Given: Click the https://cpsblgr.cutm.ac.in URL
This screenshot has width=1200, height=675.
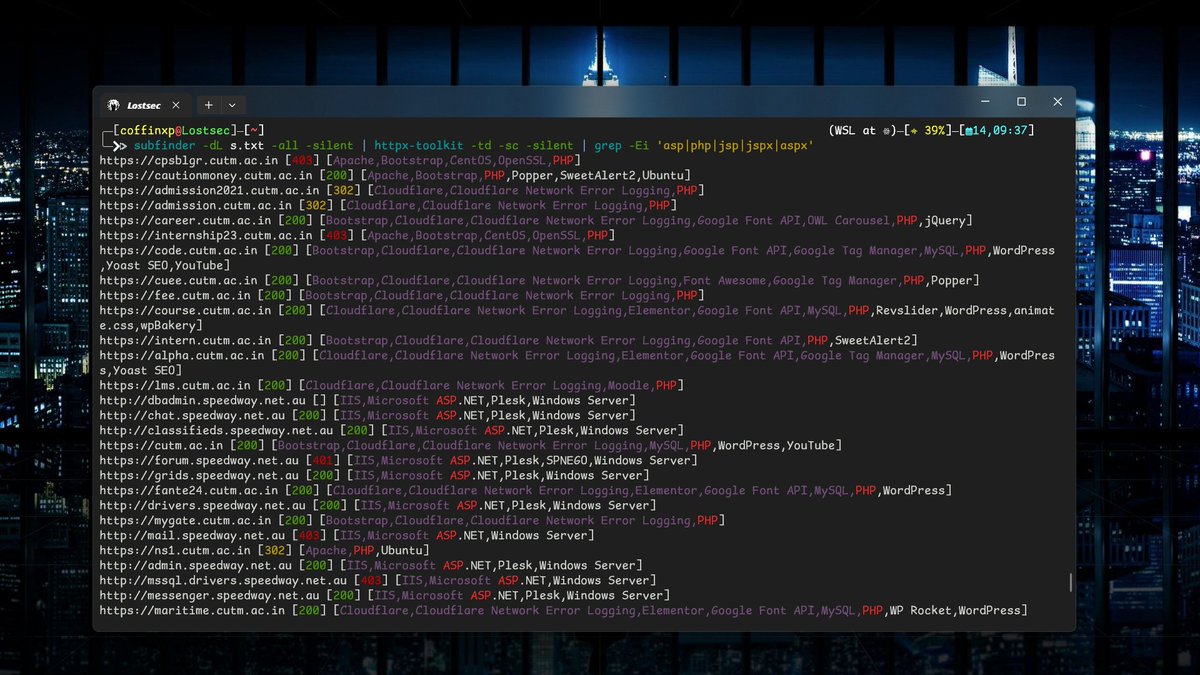Looking at the screenshot, I should 190,161.
